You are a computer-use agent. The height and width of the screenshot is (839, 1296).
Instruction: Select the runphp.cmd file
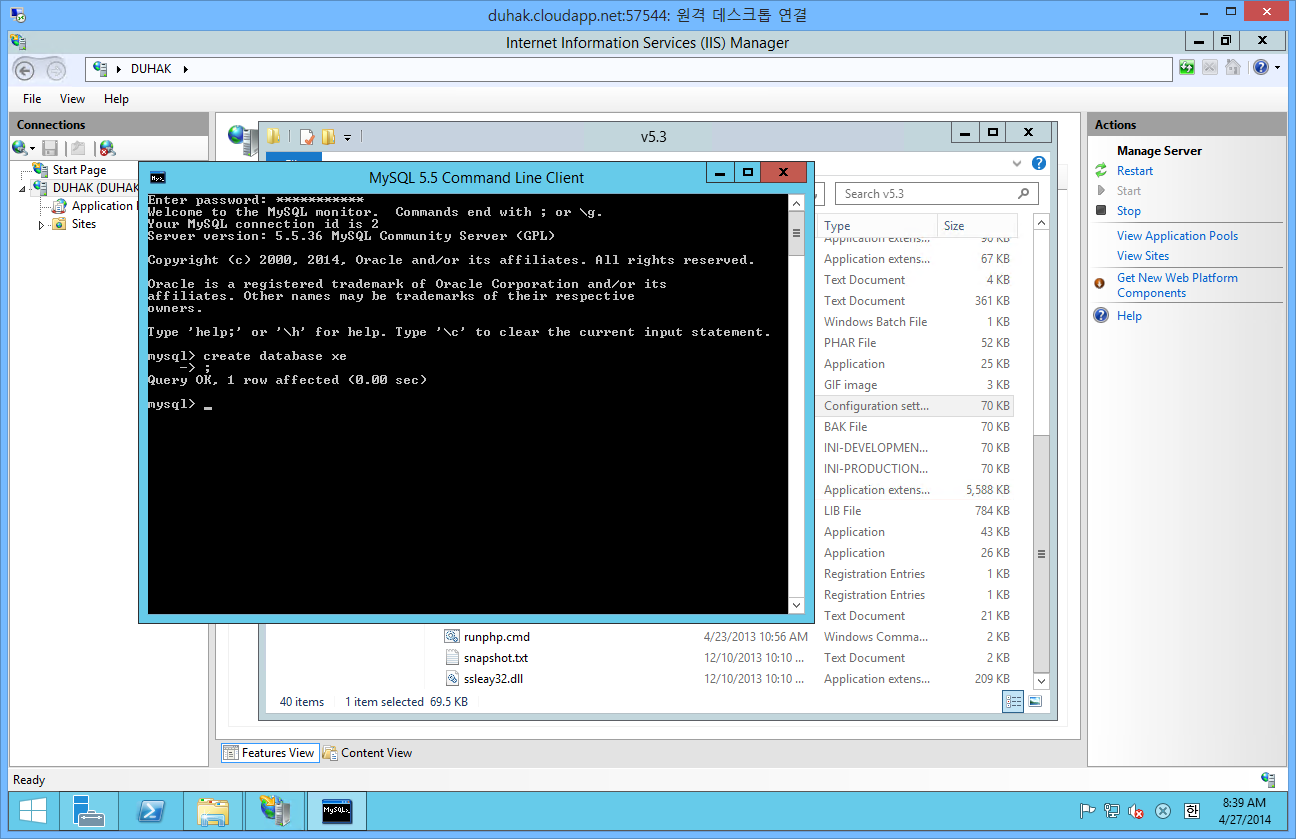click(x=496, y=637)
